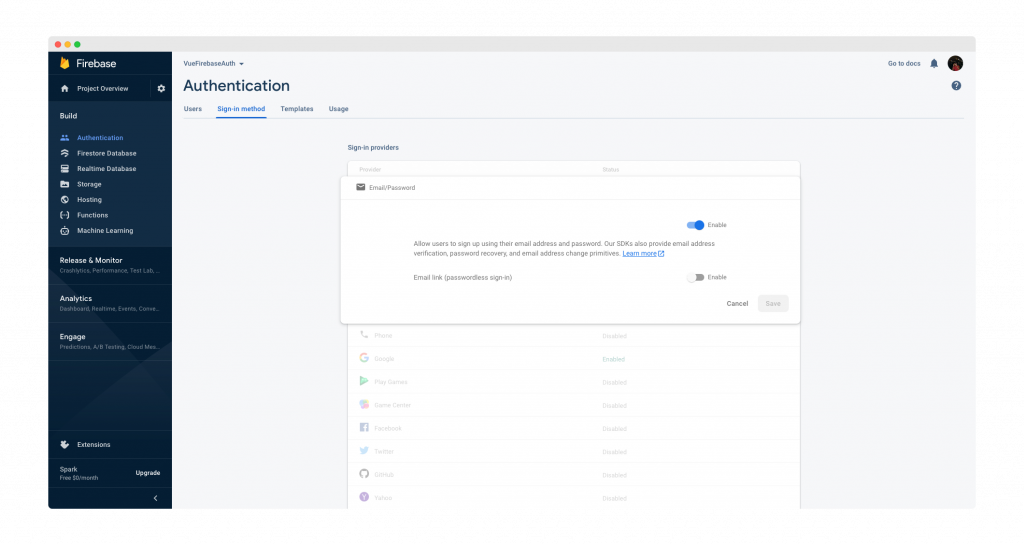
Task: Click the Google provider Enabled status
Action: pyautogui.click(x=613, y=359)
